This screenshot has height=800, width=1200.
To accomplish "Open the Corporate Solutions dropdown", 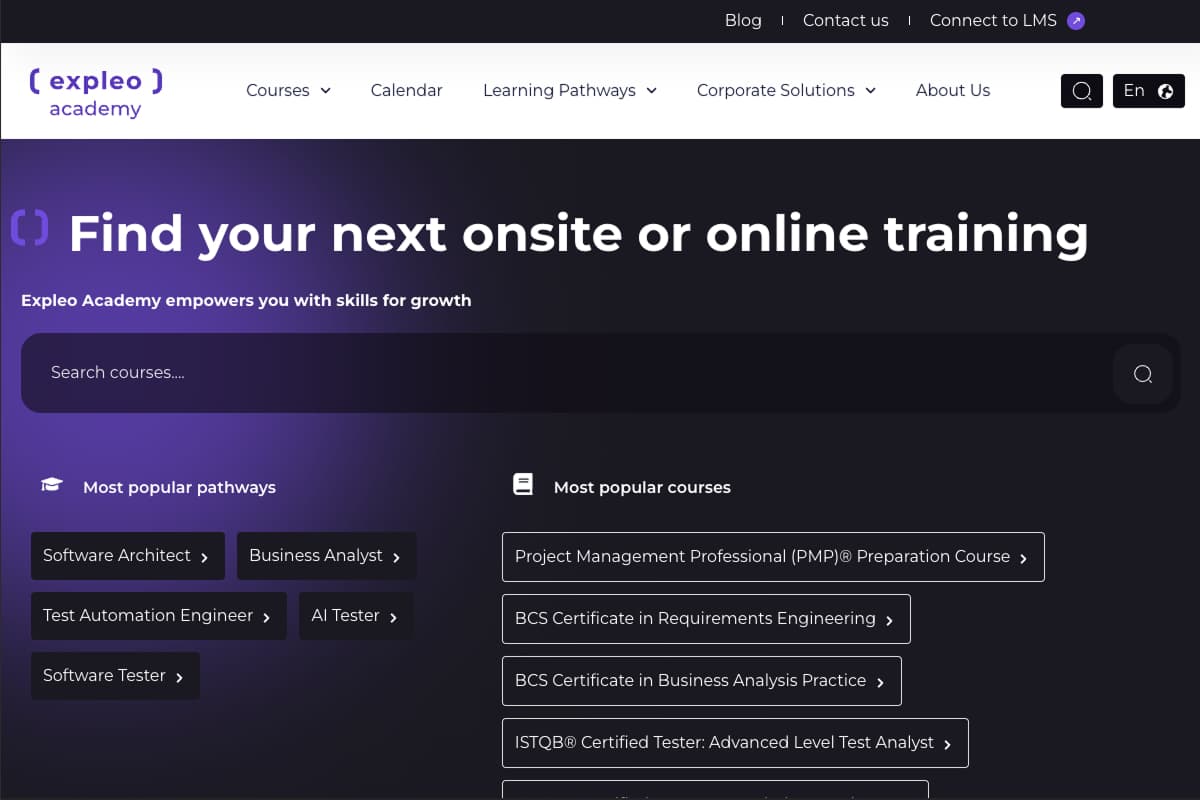I will tap(786, 90).
